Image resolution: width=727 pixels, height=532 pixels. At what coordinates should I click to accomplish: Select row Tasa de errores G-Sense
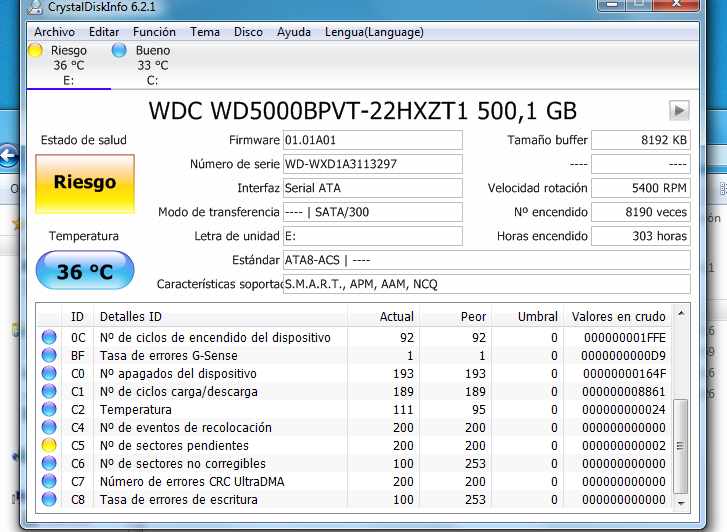(355, 355)
